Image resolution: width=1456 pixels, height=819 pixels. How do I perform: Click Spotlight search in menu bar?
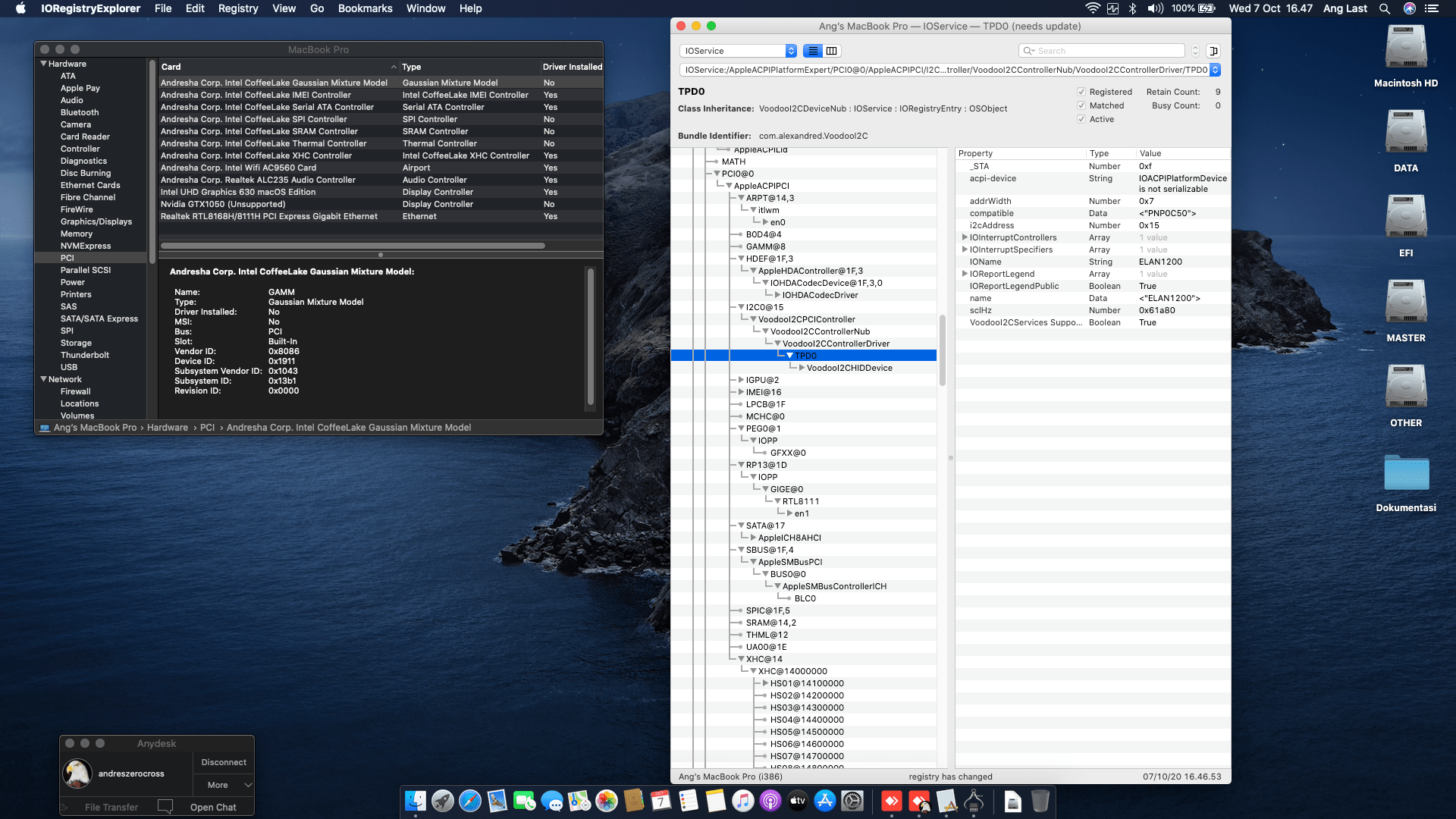(x=1385, y=8)
